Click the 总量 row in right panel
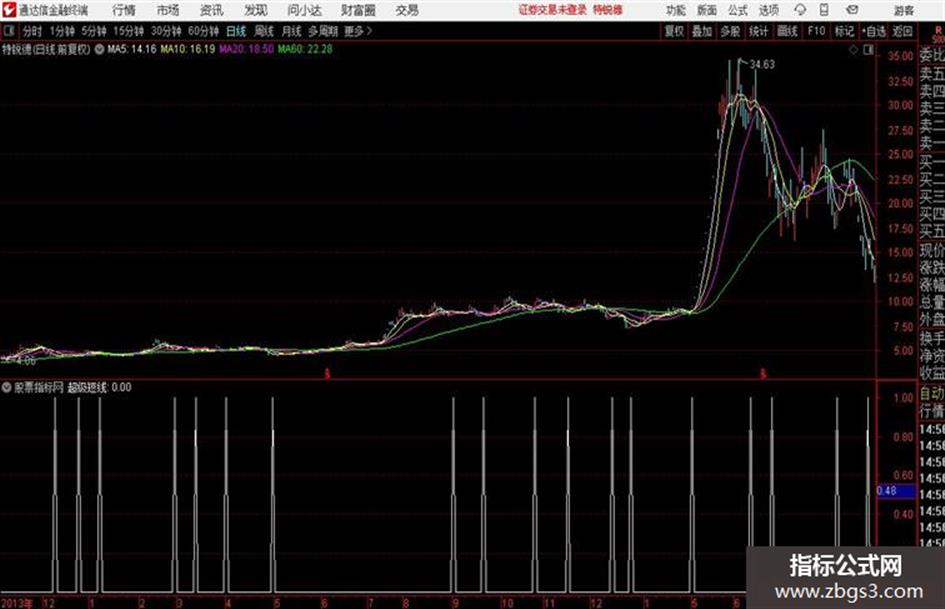 click(x=932, y=302)
